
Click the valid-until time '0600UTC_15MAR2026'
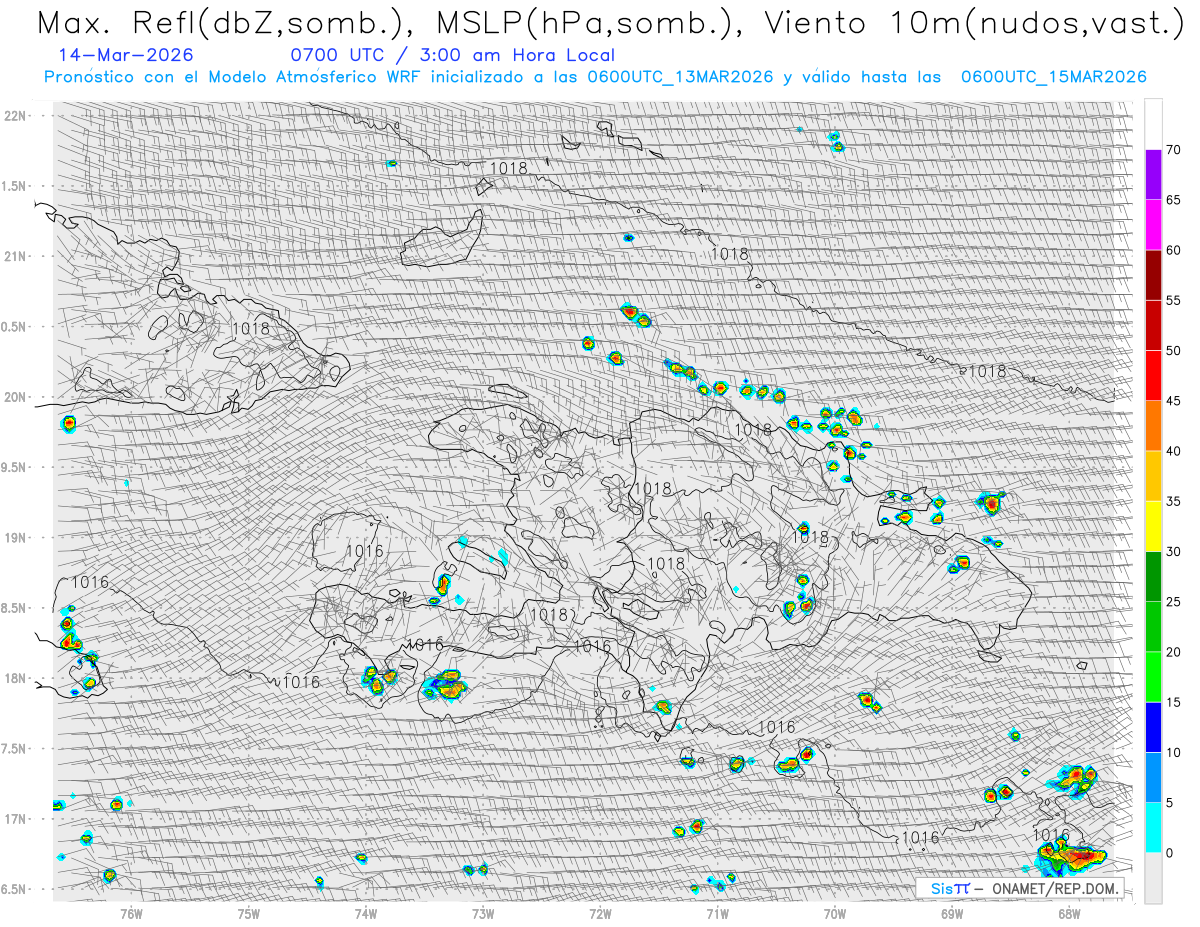(1053, 77)
